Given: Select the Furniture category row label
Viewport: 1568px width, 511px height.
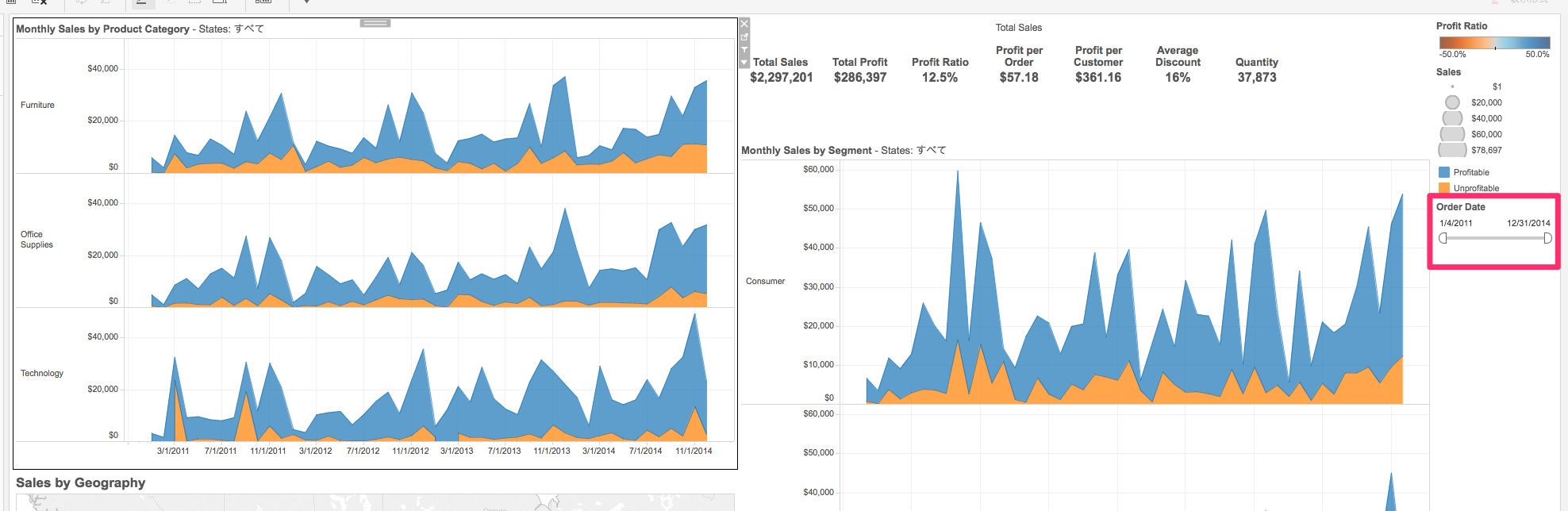Looking at the screenshot, I should click(x=37, y=105).
